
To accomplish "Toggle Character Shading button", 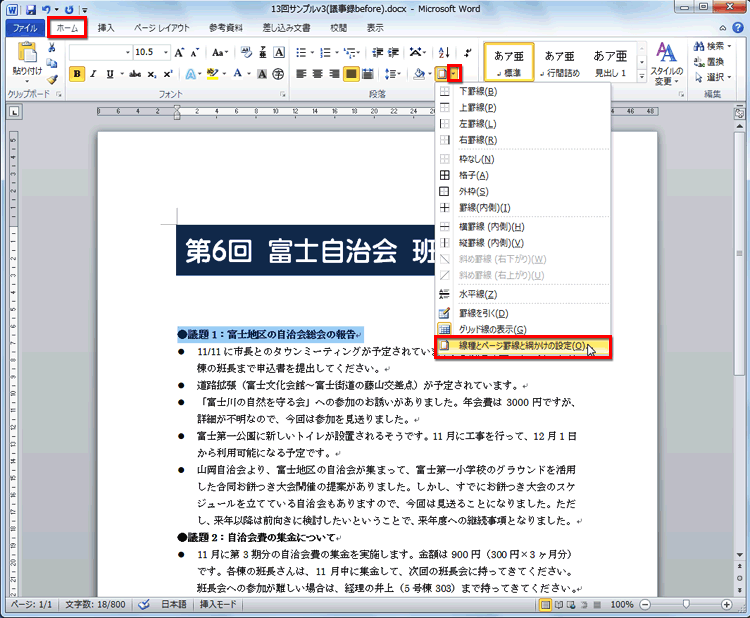I will [262, 74].
